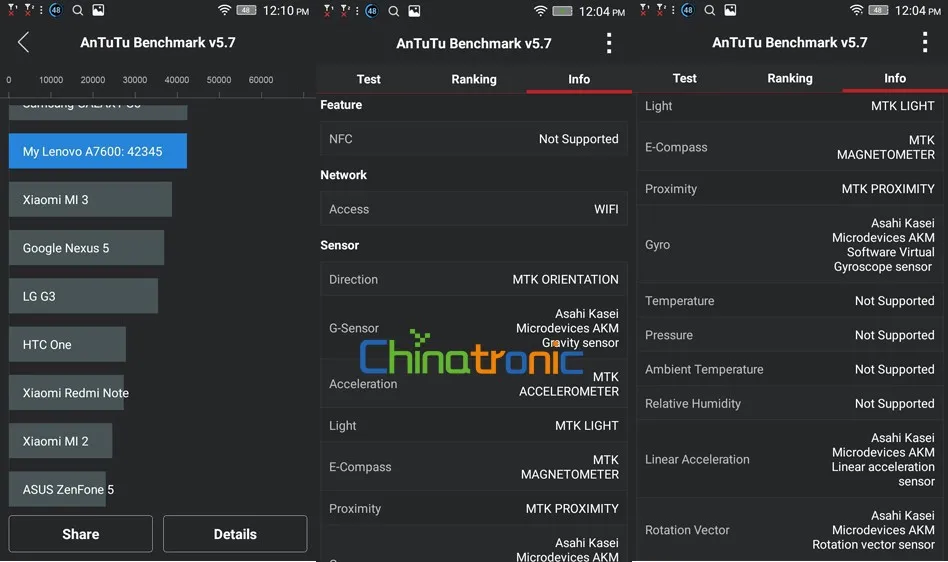The image size is (948, 562).
Task: Tap Gyro row in right screen
Action: [790, 245]
